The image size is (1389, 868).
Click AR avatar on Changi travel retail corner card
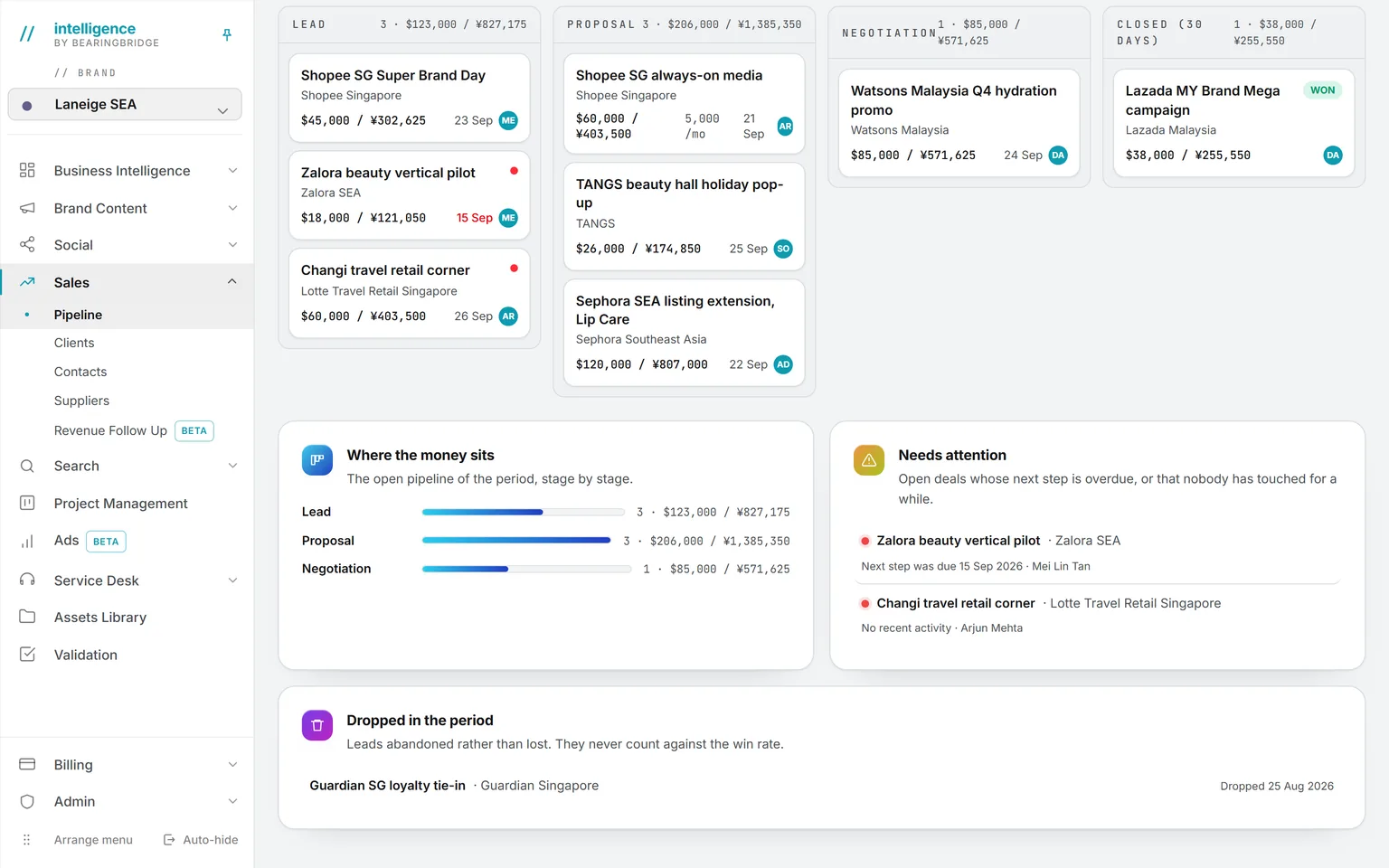[x=509, y=316]
